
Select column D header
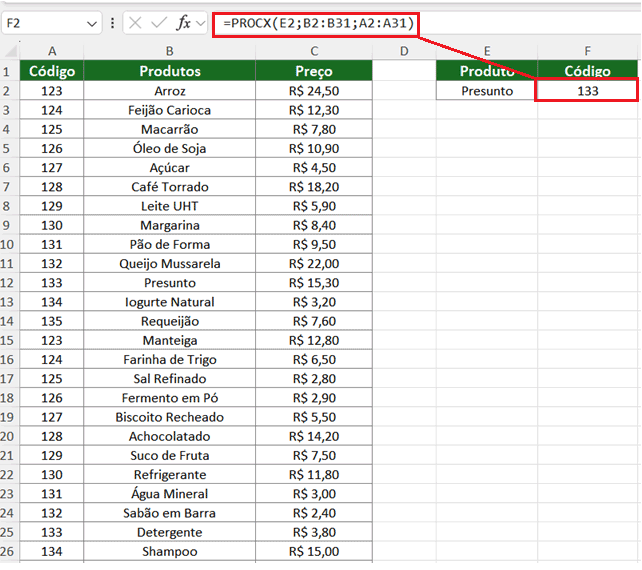pos(403,51)
